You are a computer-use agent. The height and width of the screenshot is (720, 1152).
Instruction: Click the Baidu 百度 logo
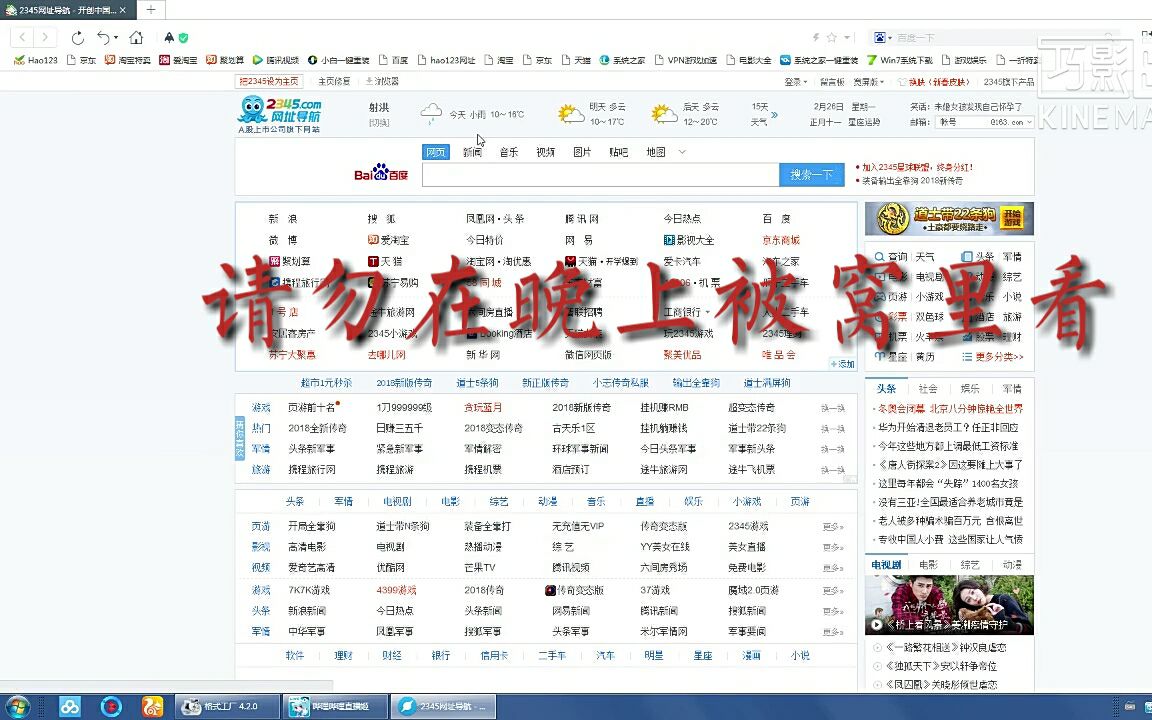coord(381,173)
